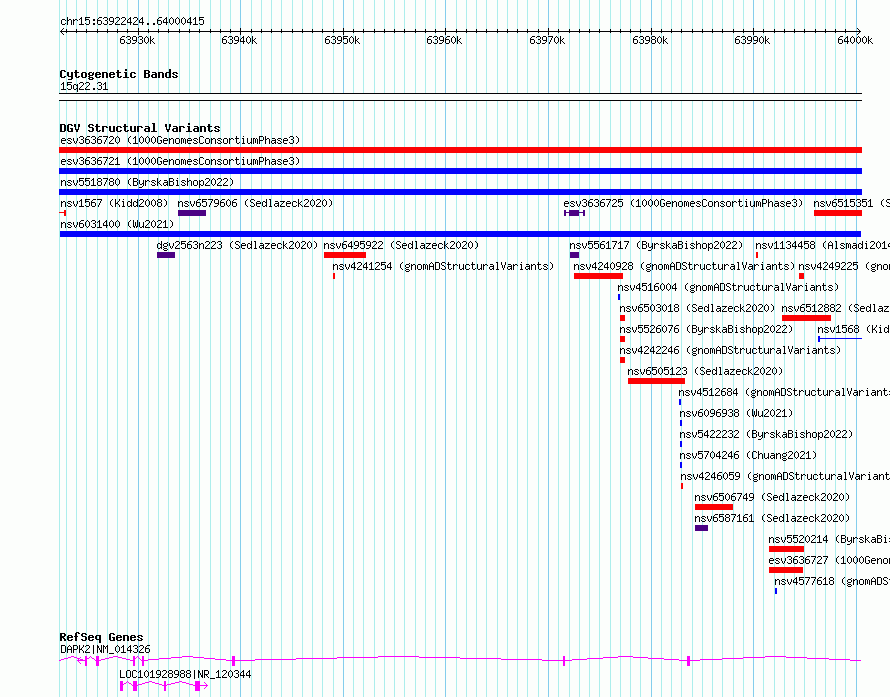Select the nsv6515351 red variant bar
This screenshot has width=890, height=697.
point(838,213)
